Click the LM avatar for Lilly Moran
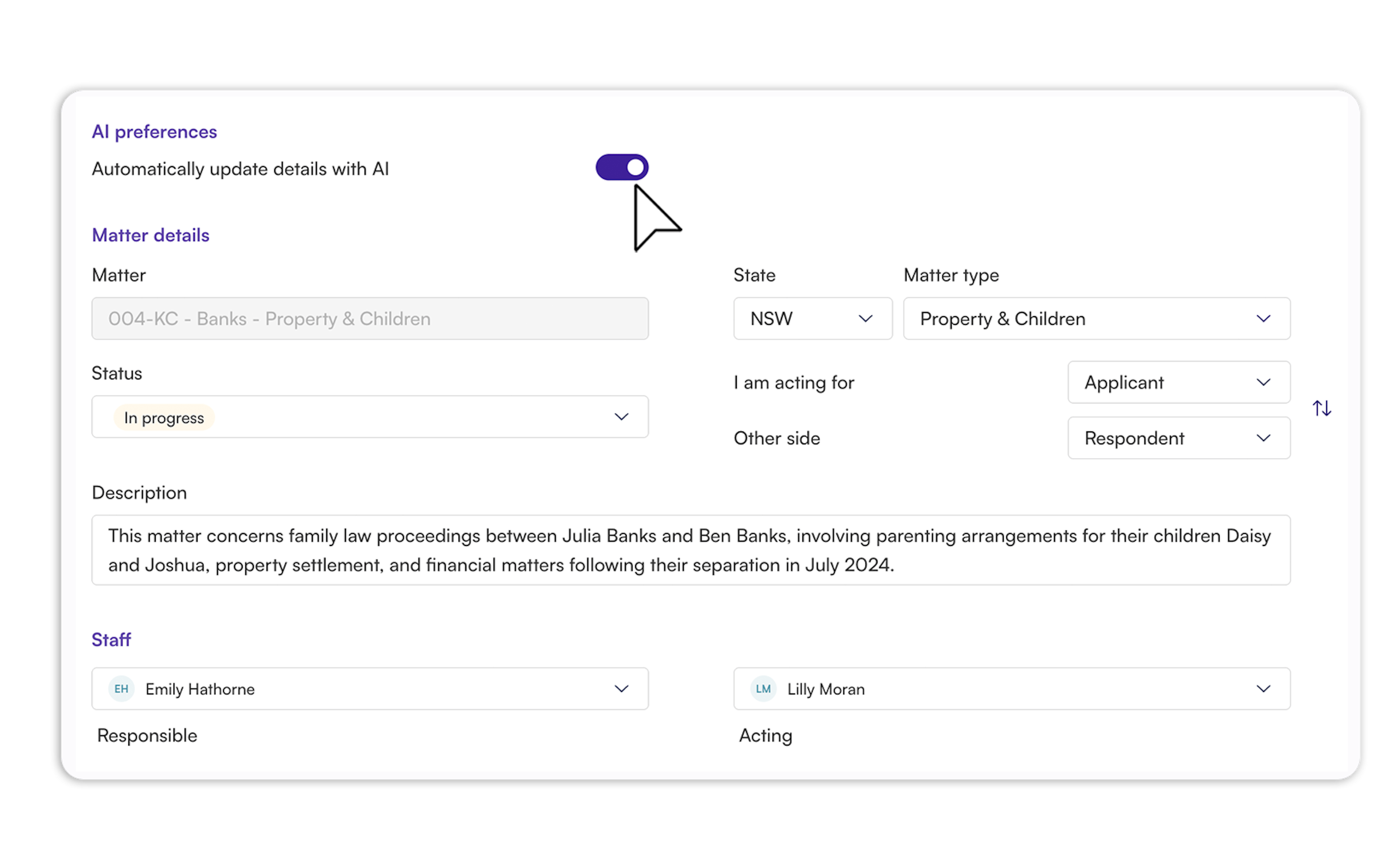1400x868 pixels. pyautogui.click(x=763, y=688)
